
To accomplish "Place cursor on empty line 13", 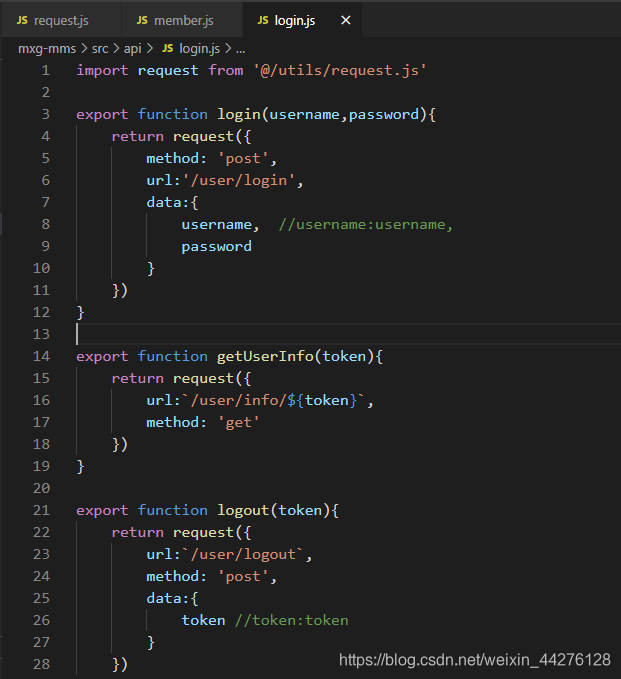I will 349,334.
